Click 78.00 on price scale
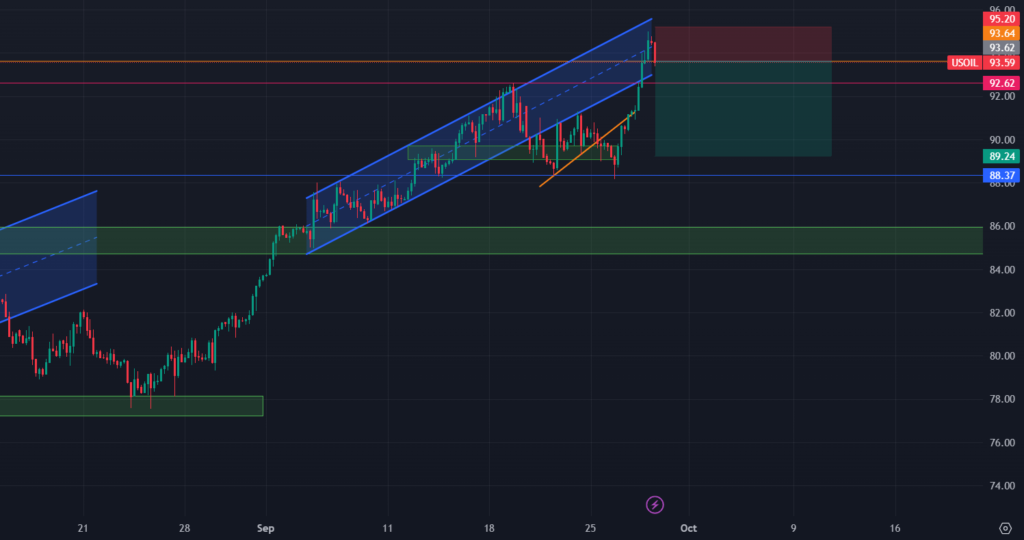The height and width of the screenshot is (540, 1024). pyautogui.click(x=1002, y=399)
